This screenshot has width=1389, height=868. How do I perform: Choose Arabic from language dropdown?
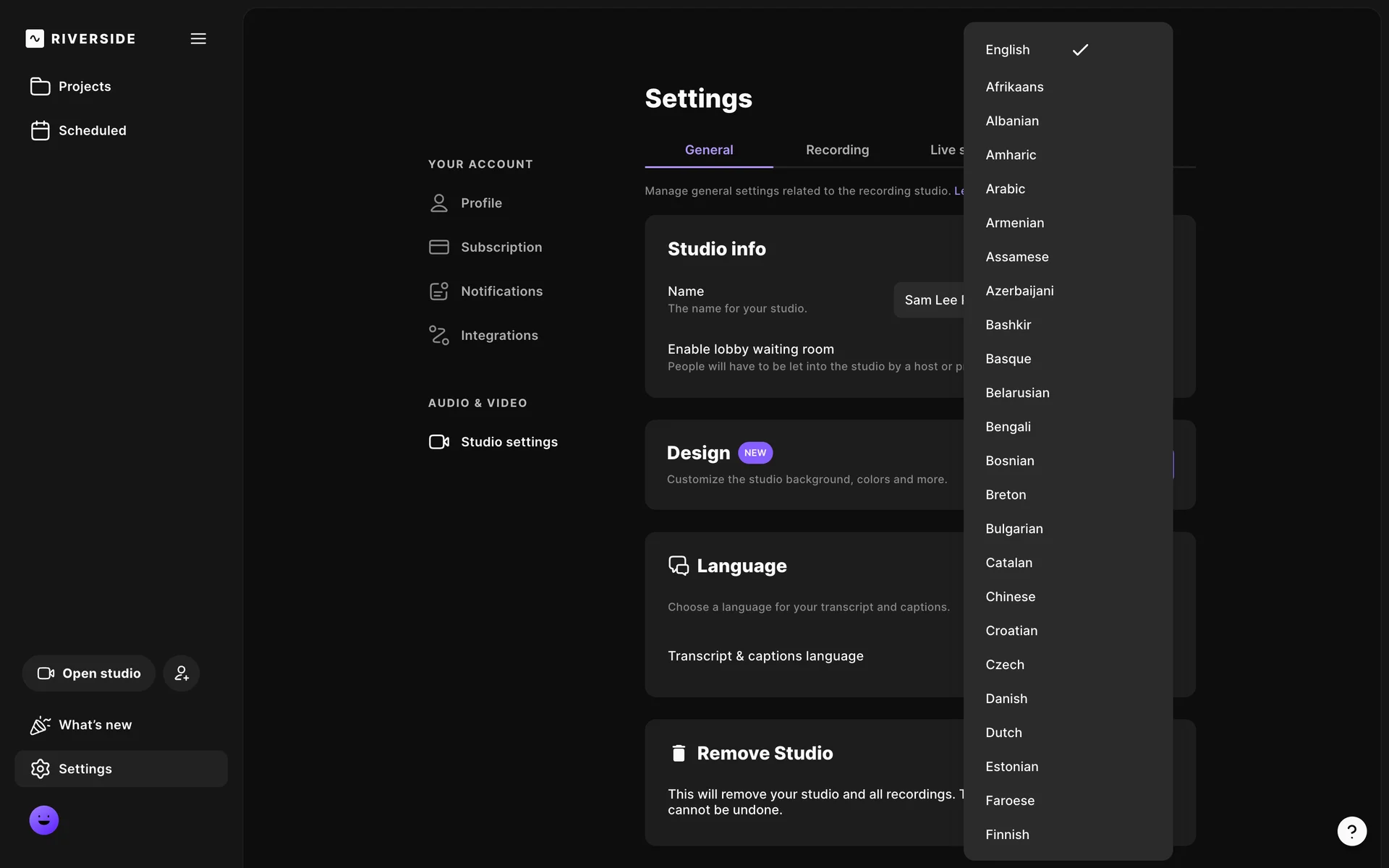[1005, 189]
